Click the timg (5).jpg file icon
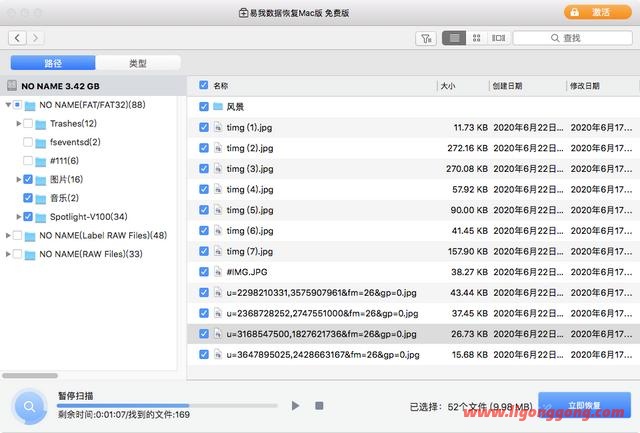 pos(218,210)
